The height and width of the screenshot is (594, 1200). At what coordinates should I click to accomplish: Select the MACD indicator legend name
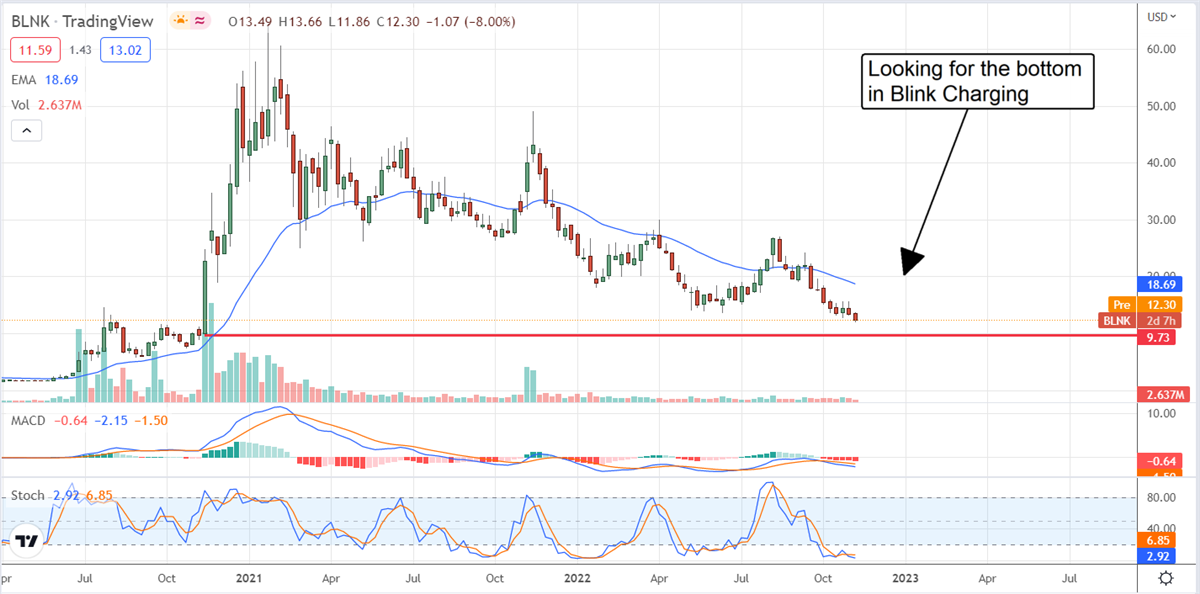point(30,421)
